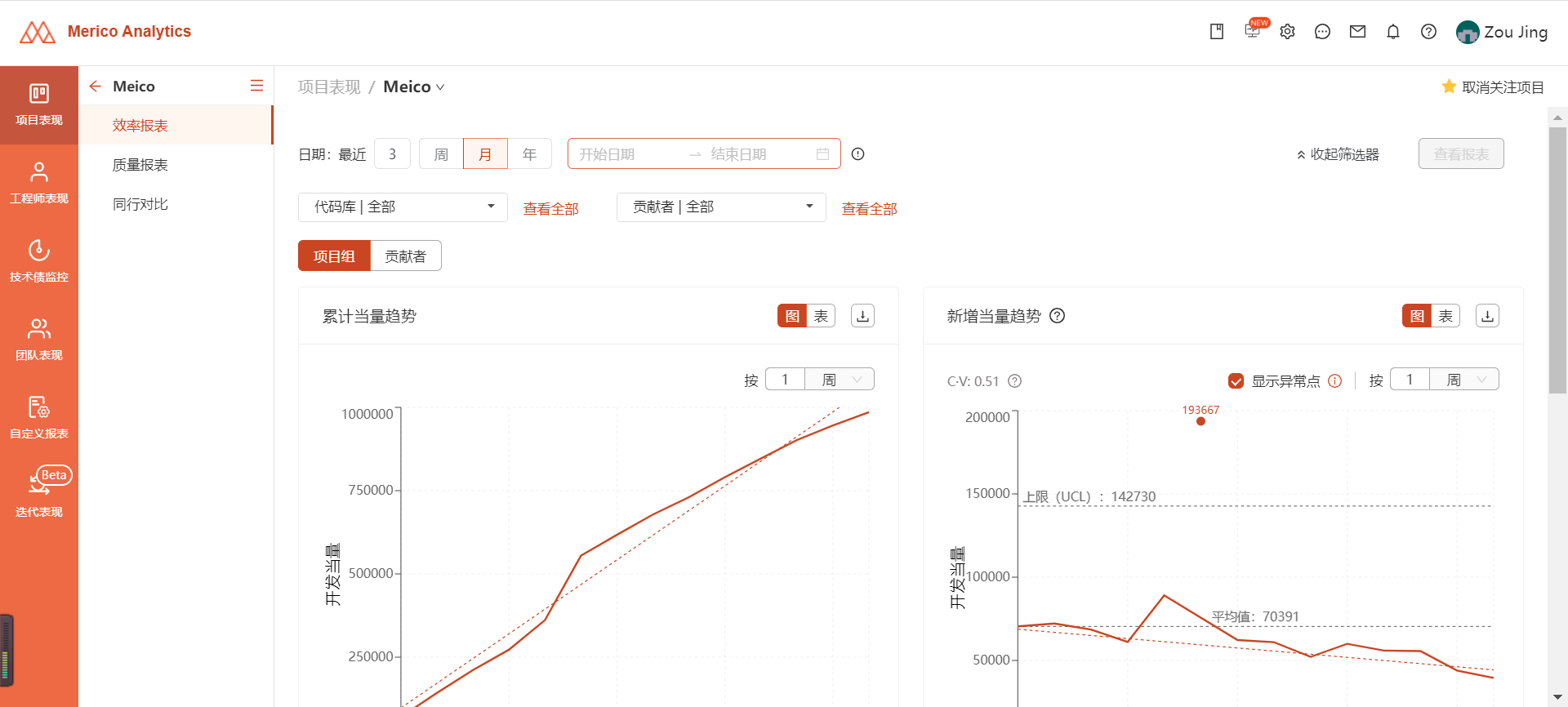Open the mail envelope icon
Viewport: 1568px width, 707px height.
point(1358,32)
